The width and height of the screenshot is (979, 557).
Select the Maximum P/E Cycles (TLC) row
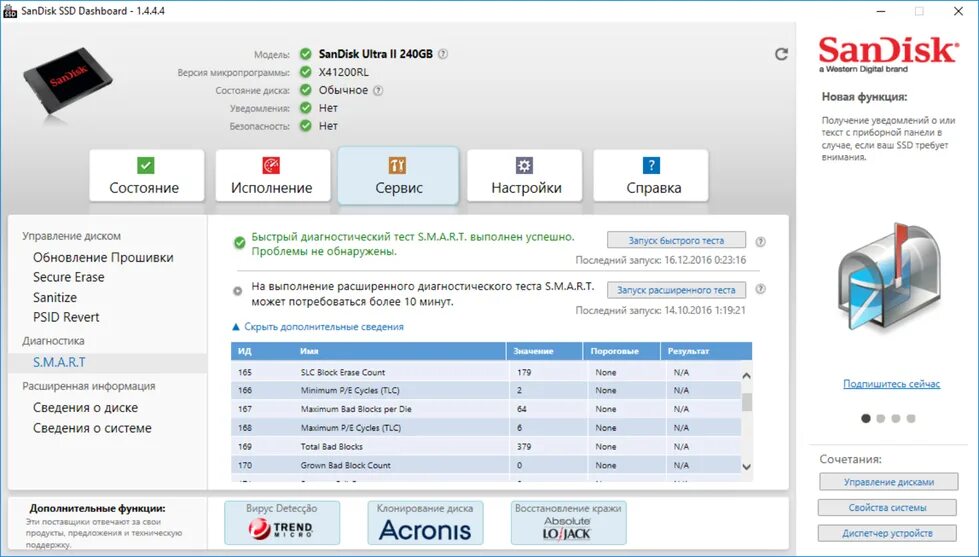pos(486,428)
